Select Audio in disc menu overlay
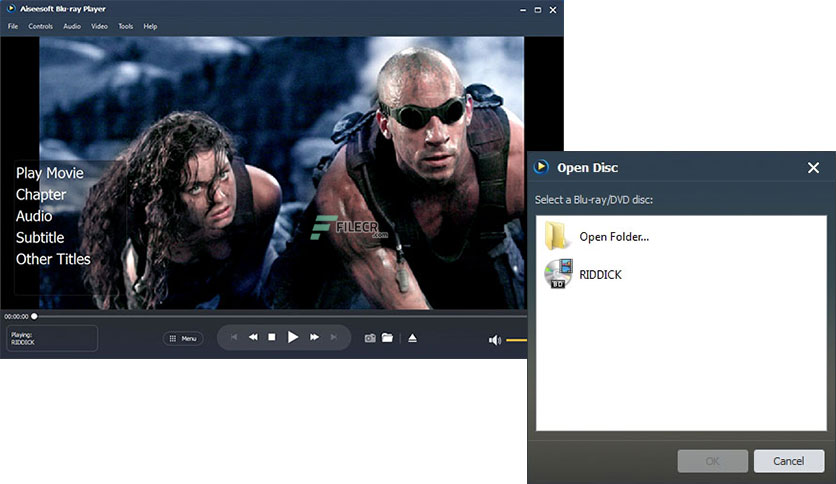Screen dimensions: 836x484 click(x=34, y=216)
